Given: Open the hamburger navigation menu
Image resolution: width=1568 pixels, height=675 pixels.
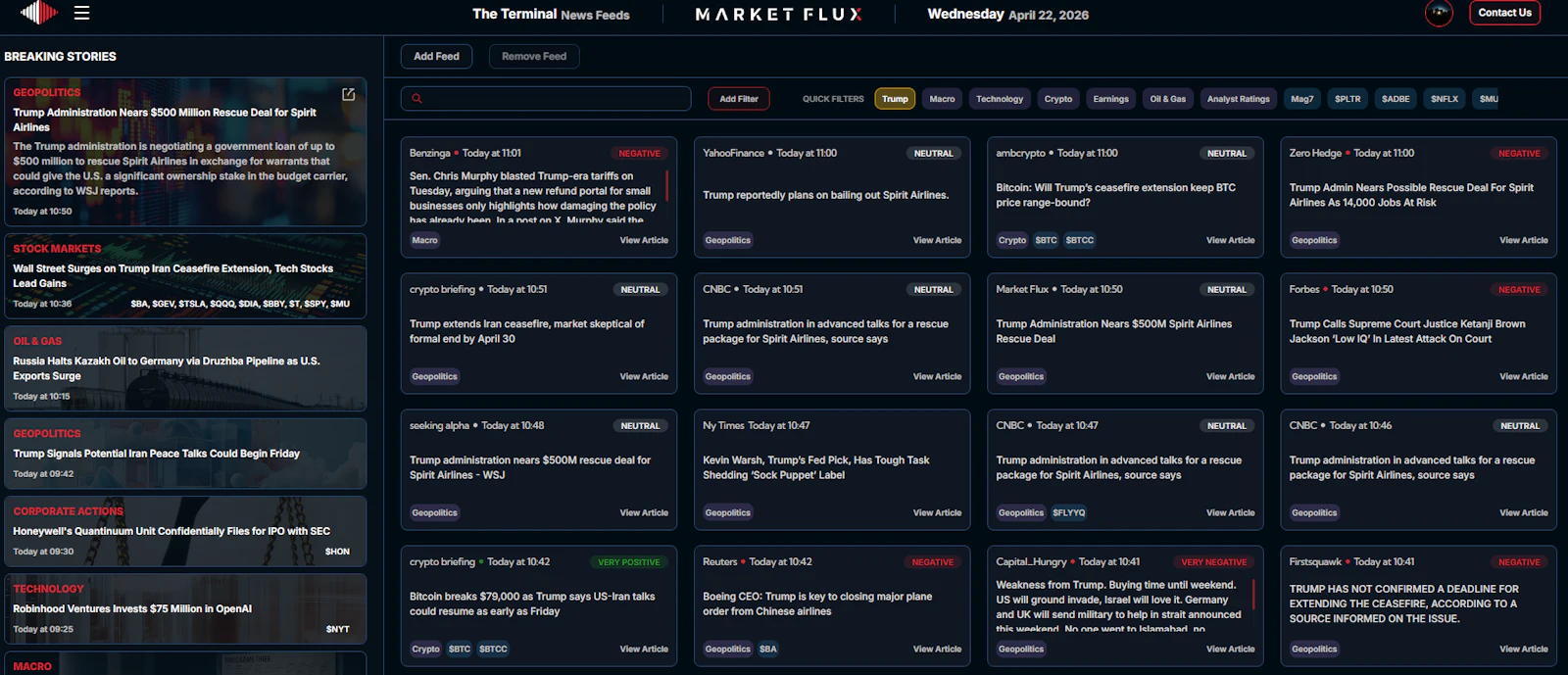Looking at the screenshot, I should pyautogui.click(x=82, y=13).
